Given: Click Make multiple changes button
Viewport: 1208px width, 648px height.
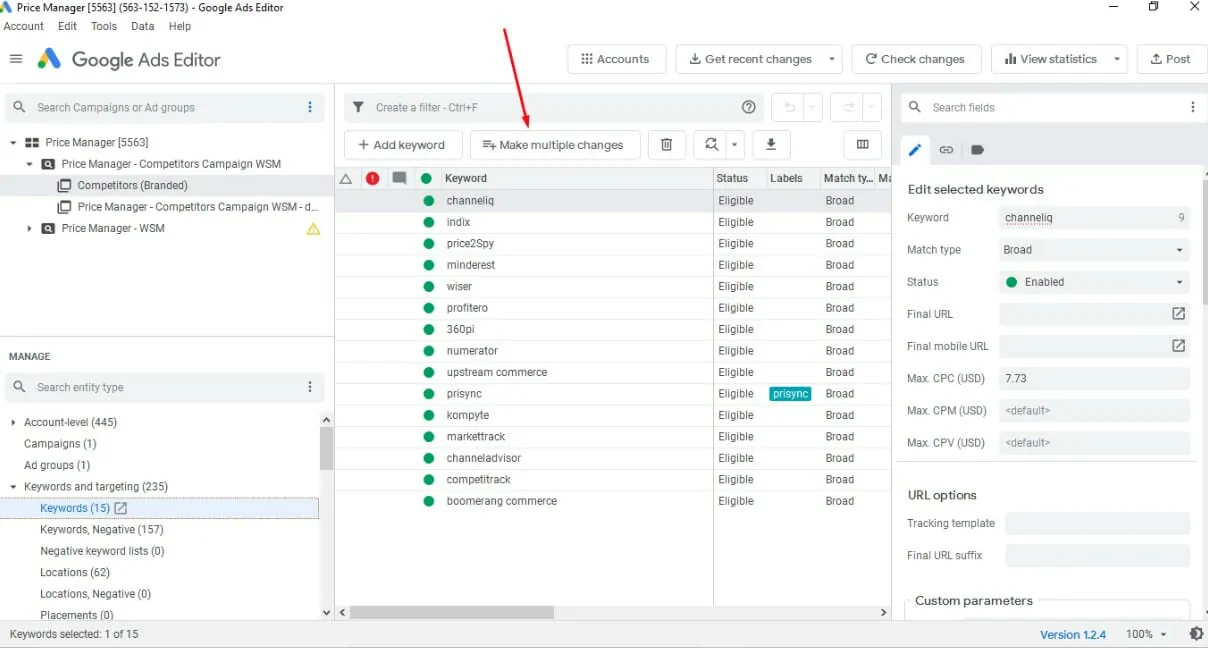Looking at the screenshot, I should [x=555, y=145].
